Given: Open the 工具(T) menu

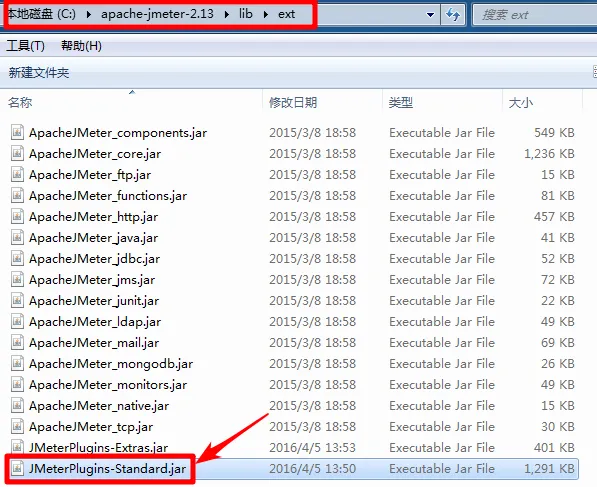Looking at the screenshot, I should [26, 46].
